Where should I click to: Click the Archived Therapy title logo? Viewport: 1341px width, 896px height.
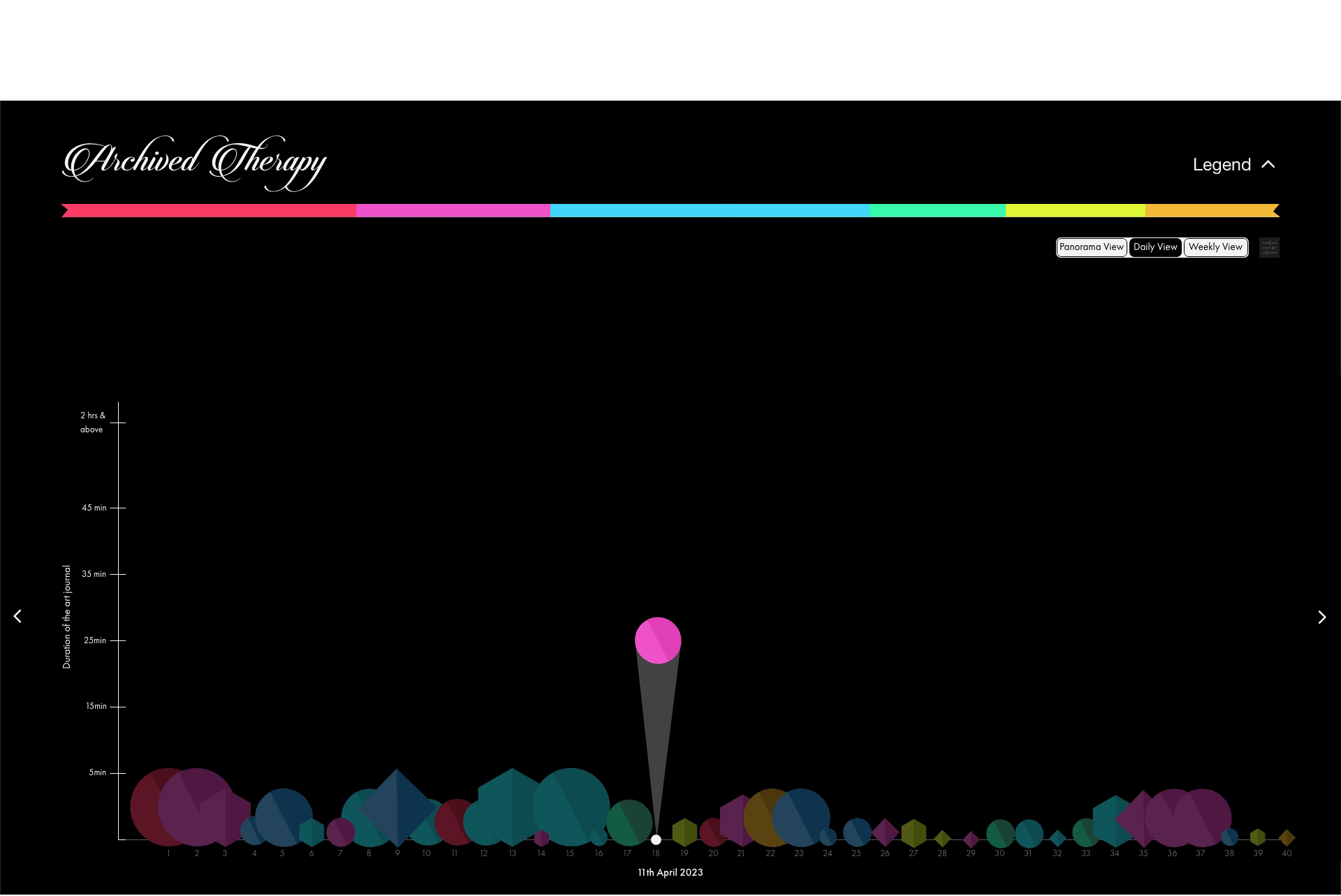194,163
